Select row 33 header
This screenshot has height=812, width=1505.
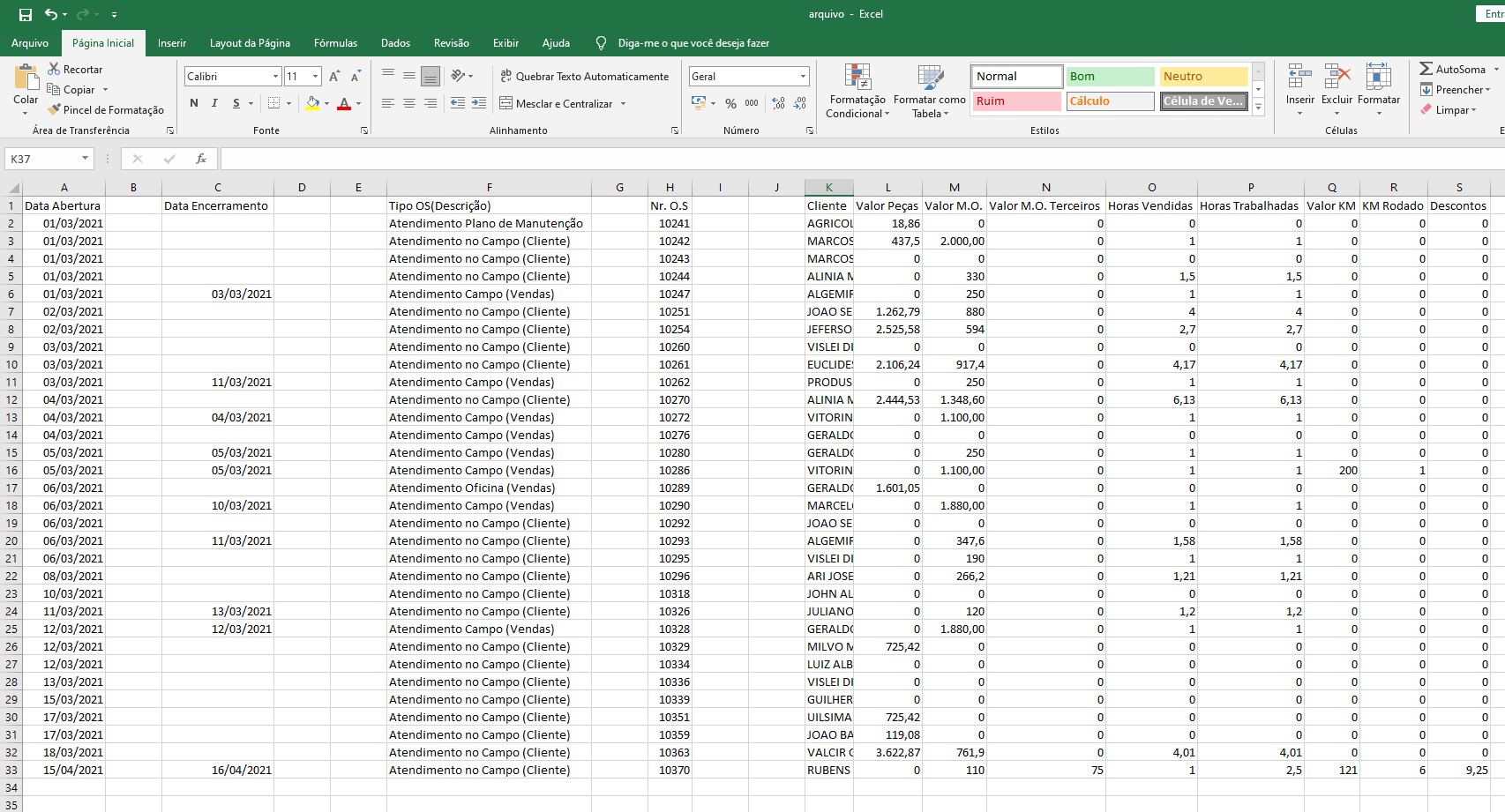11,770
